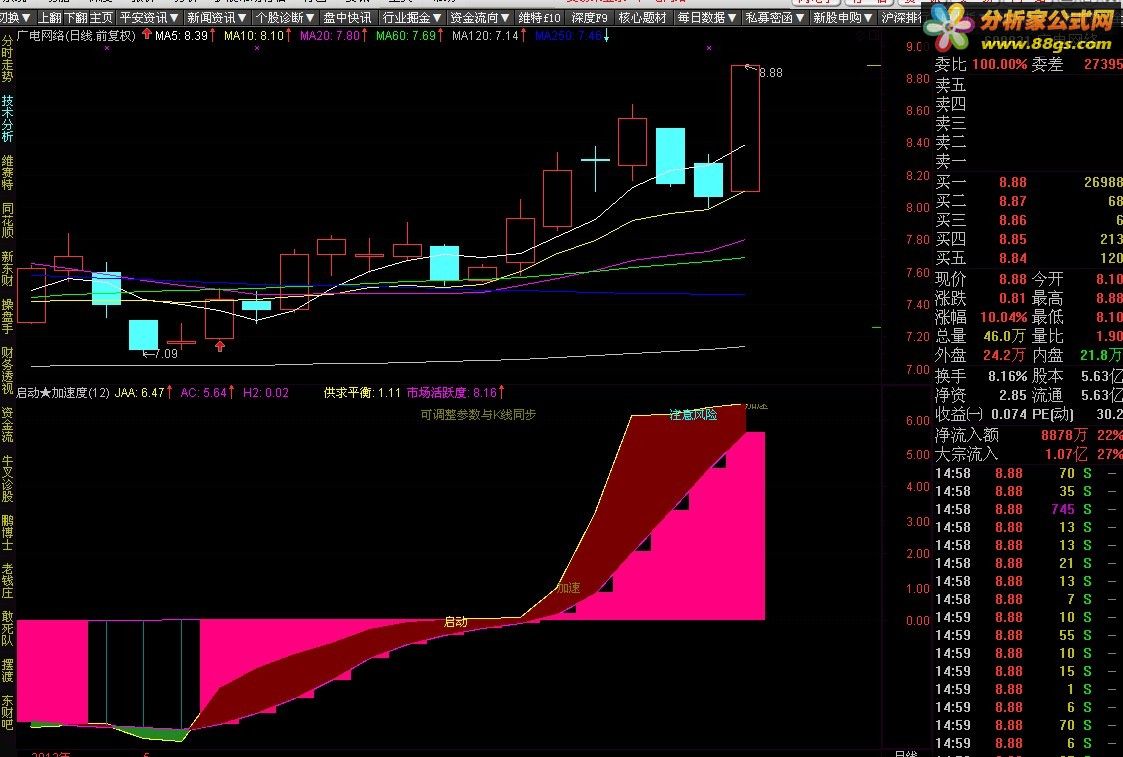Open the 私募密函 dropdown
The image size is (1123, 757).
(x=775, y=17)
